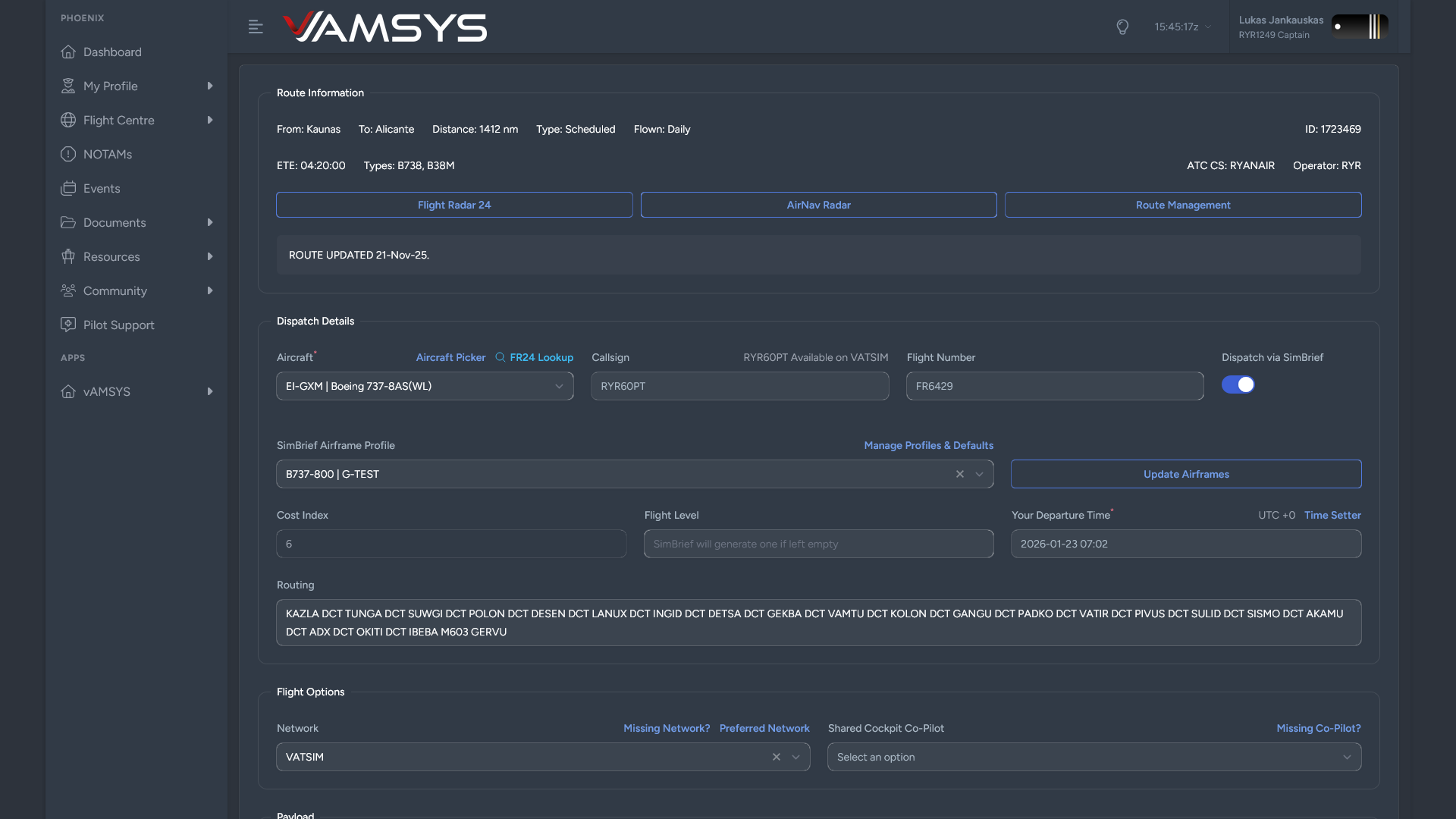Click the hamburger menu collapse icon
The width and height of the screenshot is (1456, 819).
click(x=256, y=27)
